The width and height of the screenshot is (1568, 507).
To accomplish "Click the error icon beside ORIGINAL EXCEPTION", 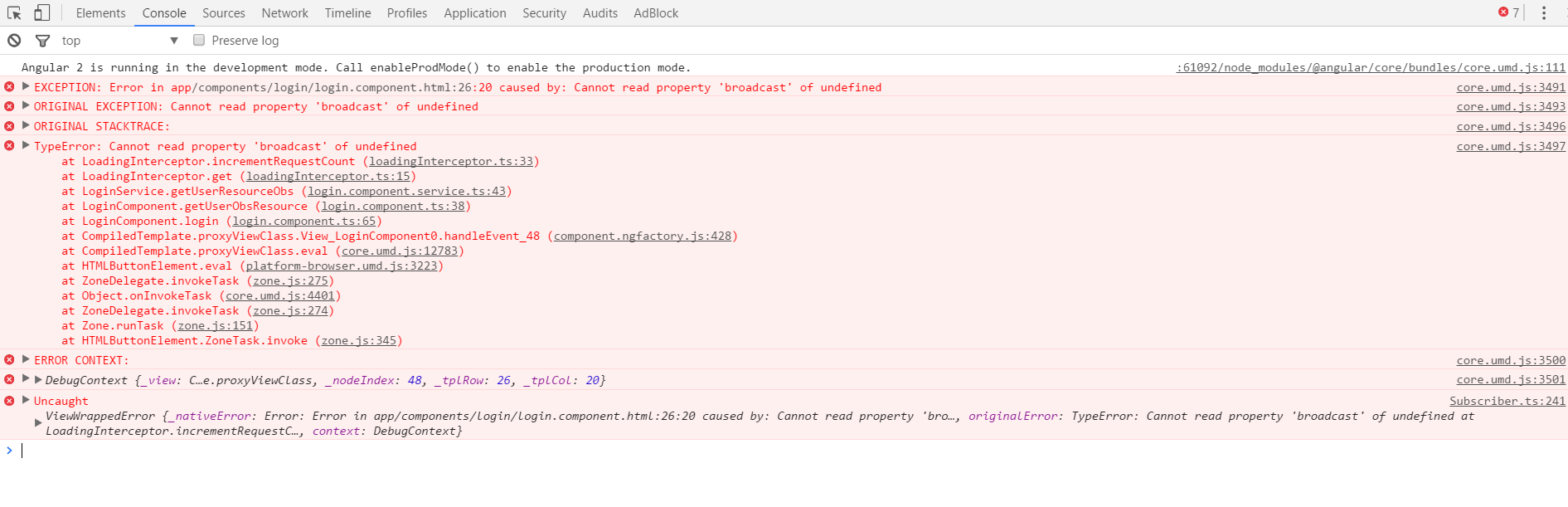I will [x=9, y=106].
